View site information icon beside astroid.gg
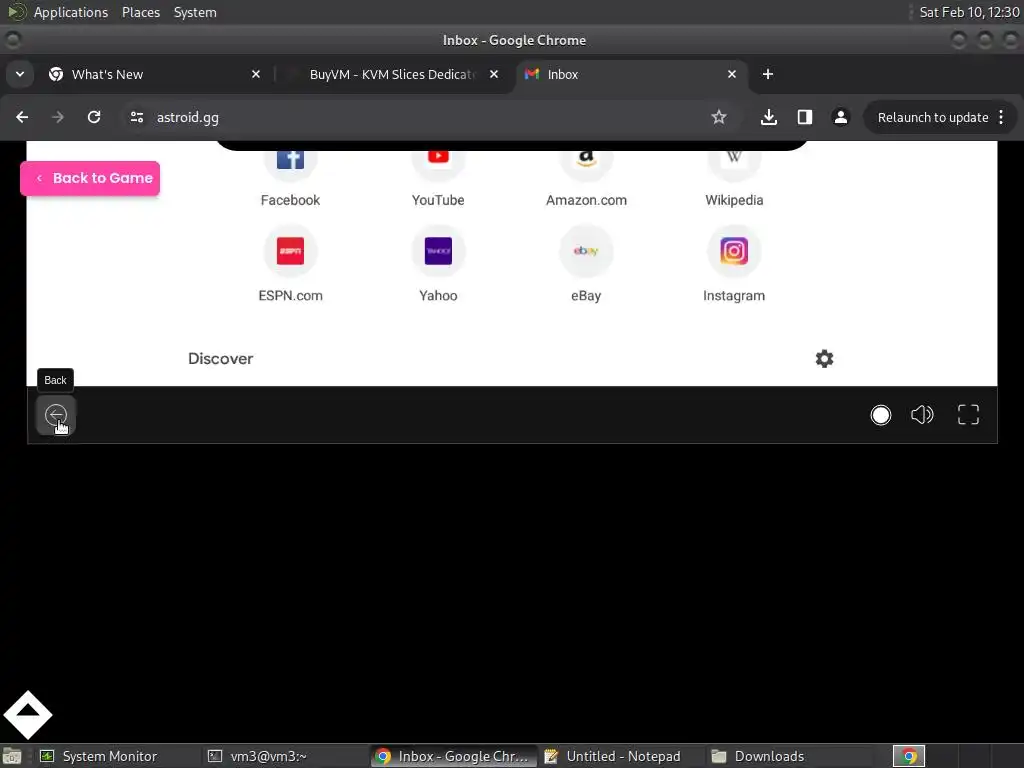 coord(136,117)
